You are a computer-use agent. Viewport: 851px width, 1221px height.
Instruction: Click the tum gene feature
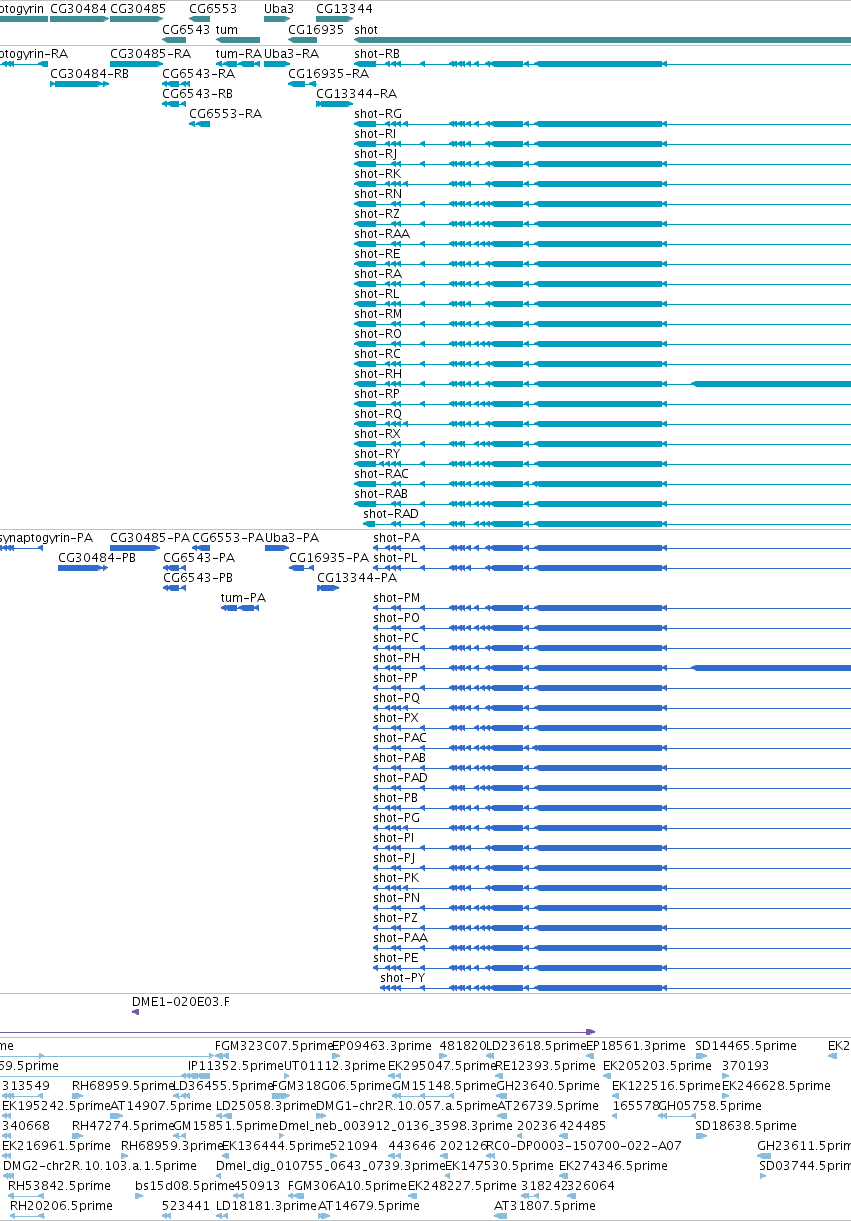(x=238, y=41)
